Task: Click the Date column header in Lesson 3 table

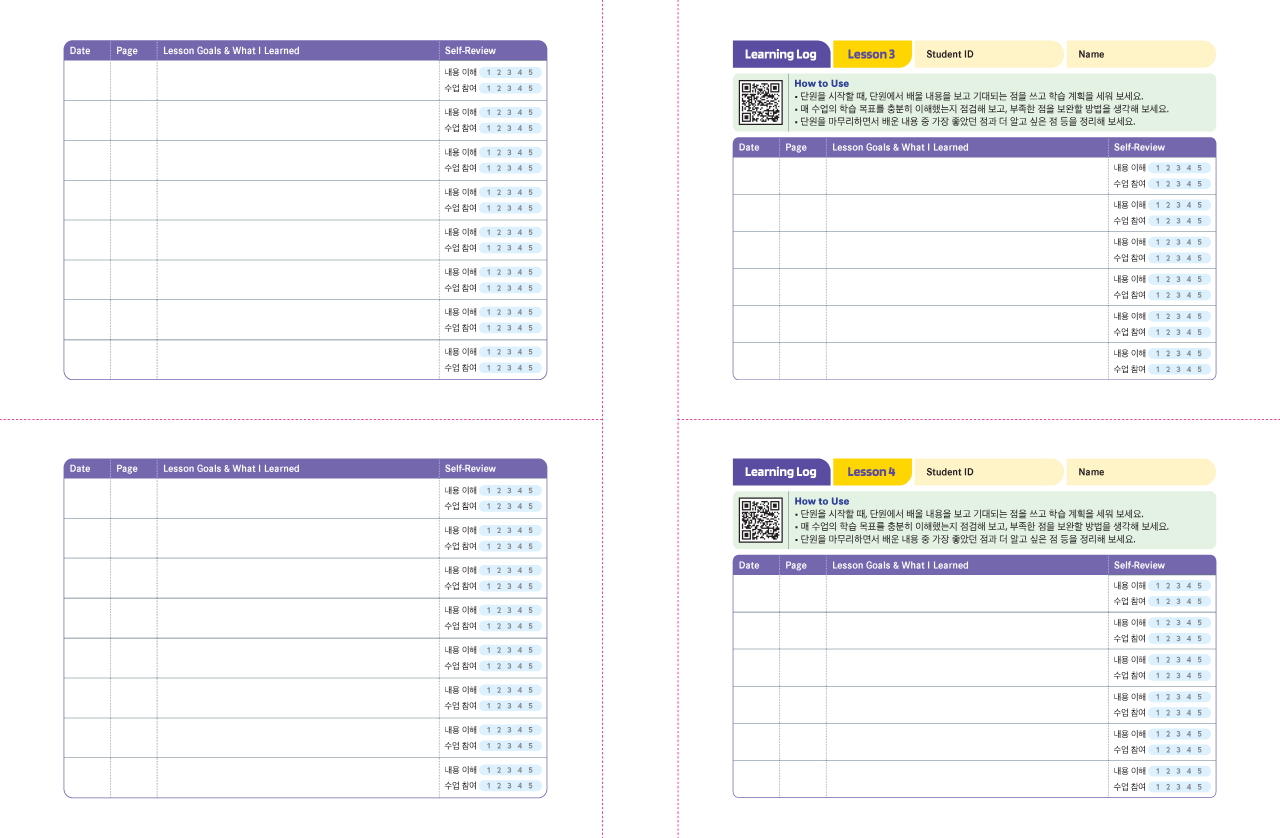Action: (749, 148)
